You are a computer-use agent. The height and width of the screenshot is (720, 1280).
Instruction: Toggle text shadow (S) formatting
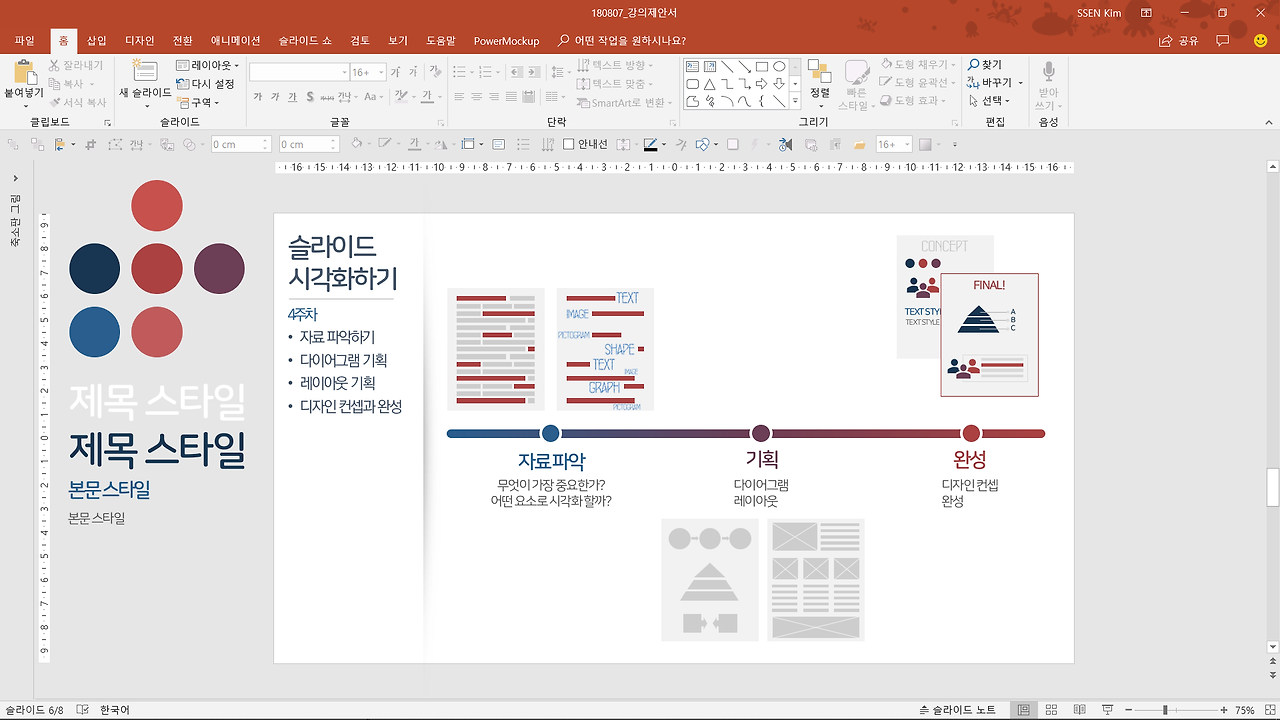(x=310, y=97)
